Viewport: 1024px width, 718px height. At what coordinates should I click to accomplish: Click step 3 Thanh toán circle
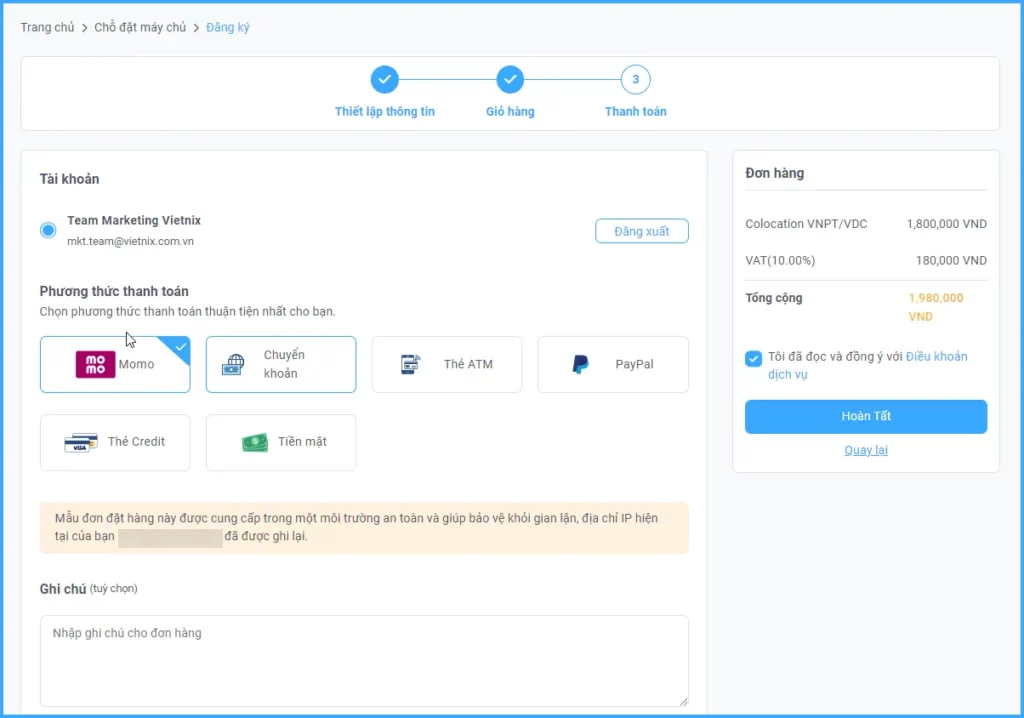pos(635,80)
